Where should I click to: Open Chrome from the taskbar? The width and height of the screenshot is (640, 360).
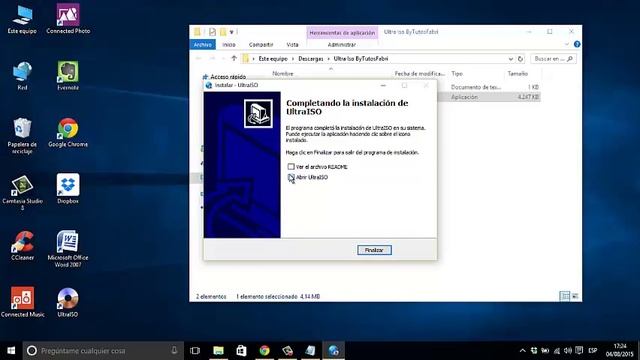tap(264, 351)
